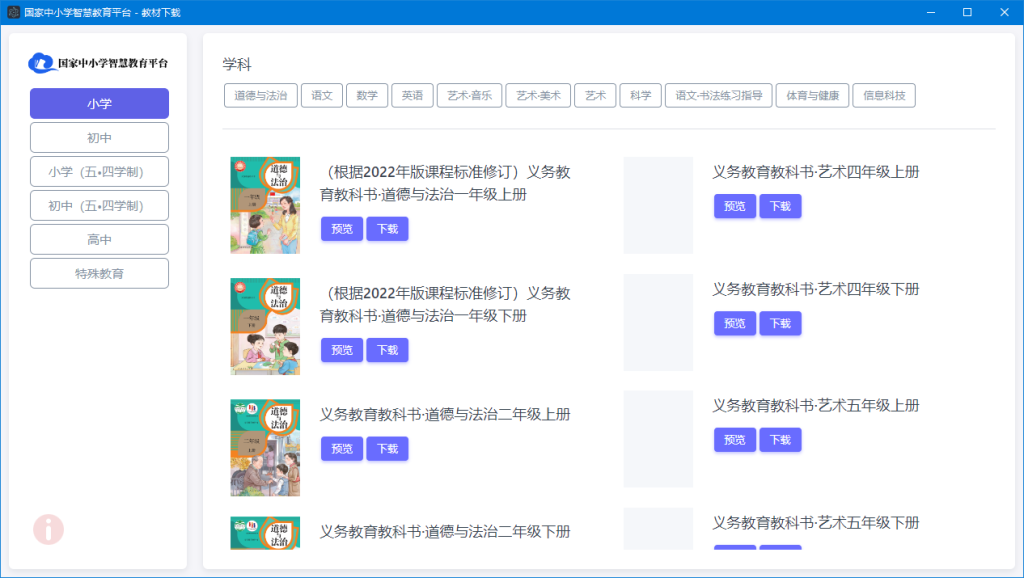Viewport: 1024px width, 578px height.
Task: Preview 艺术五年级上册 textbook
Action: coord(735,440)
